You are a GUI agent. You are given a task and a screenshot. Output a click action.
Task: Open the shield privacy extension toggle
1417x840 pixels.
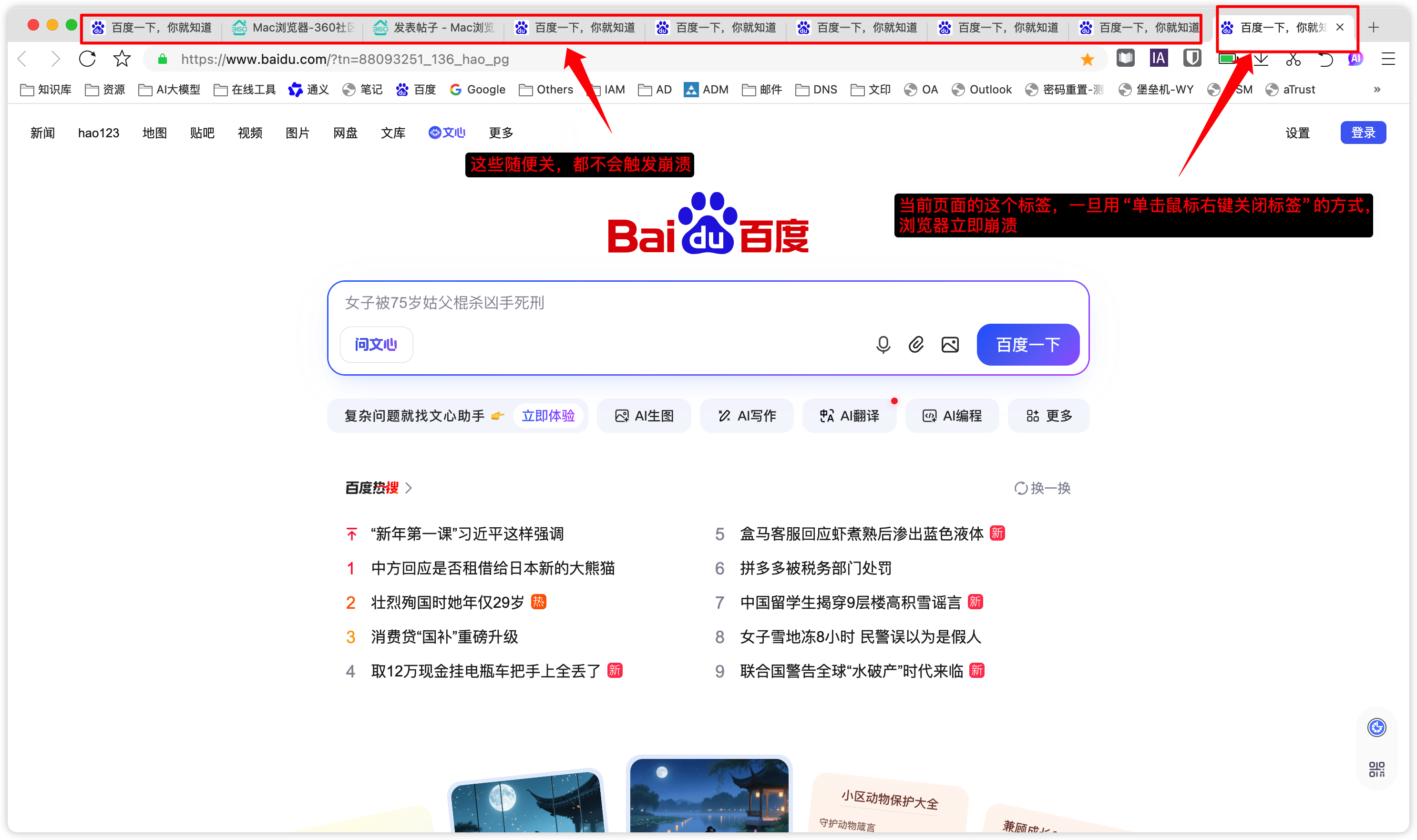point(1191,58)
